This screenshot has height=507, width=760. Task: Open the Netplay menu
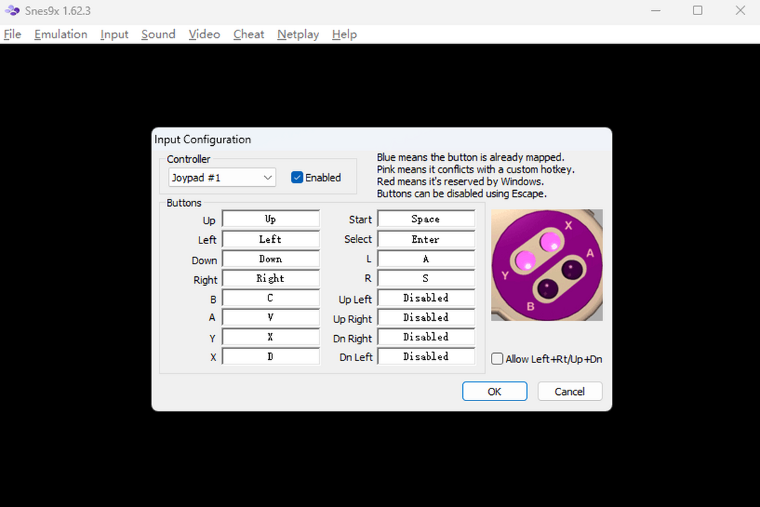pyautogui.click(x=298, y=34)
